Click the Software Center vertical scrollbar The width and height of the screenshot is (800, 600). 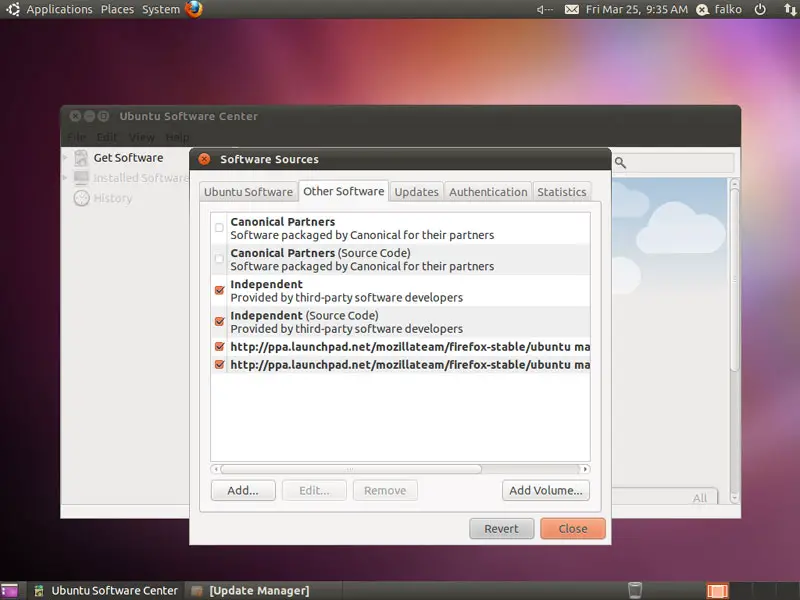[734, 280]
